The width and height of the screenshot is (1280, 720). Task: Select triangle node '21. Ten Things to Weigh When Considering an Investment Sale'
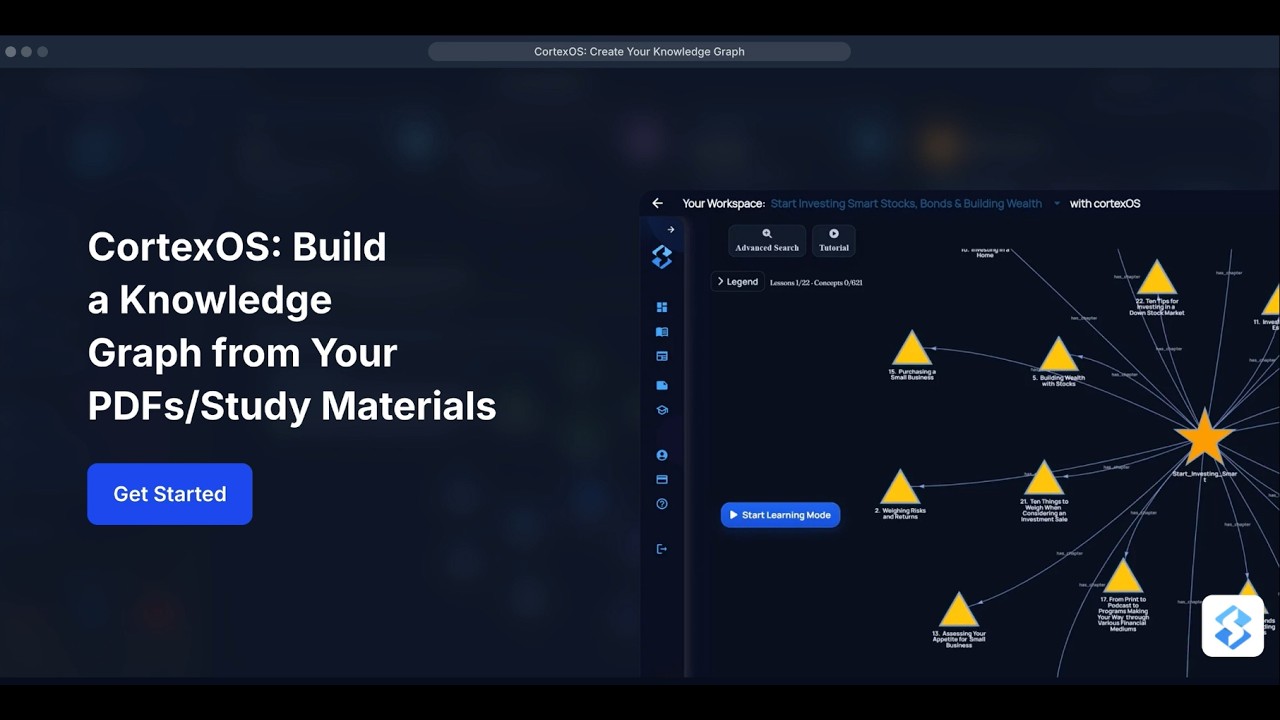[x=1043, y=479]
